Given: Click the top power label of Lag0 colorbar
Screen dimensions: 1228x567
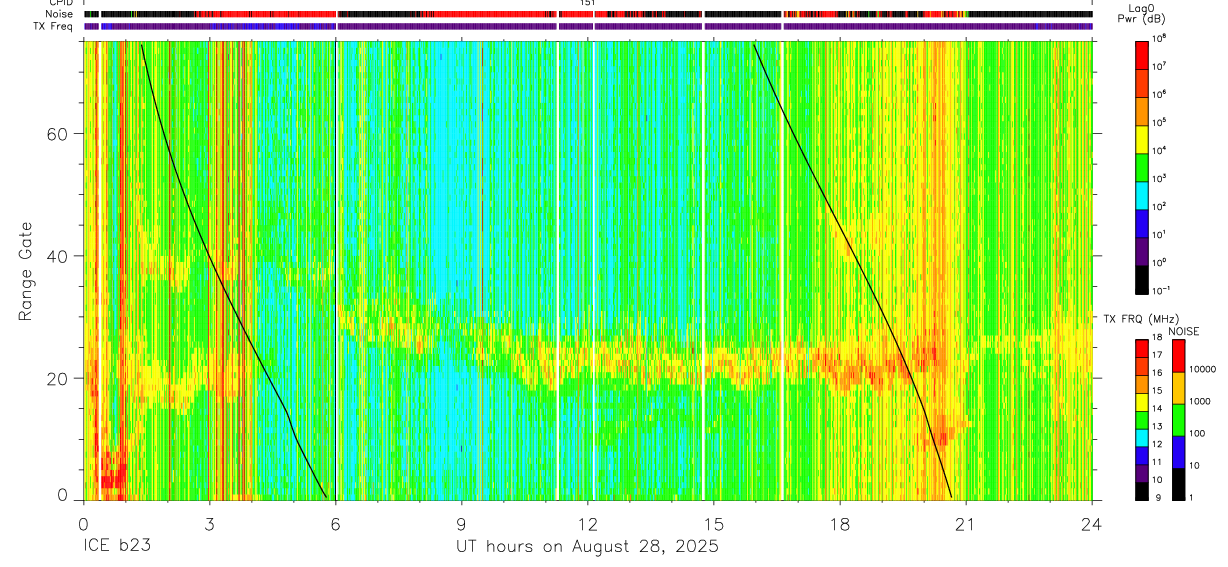Looking at the screenshot, I should tap(1161, 38).
